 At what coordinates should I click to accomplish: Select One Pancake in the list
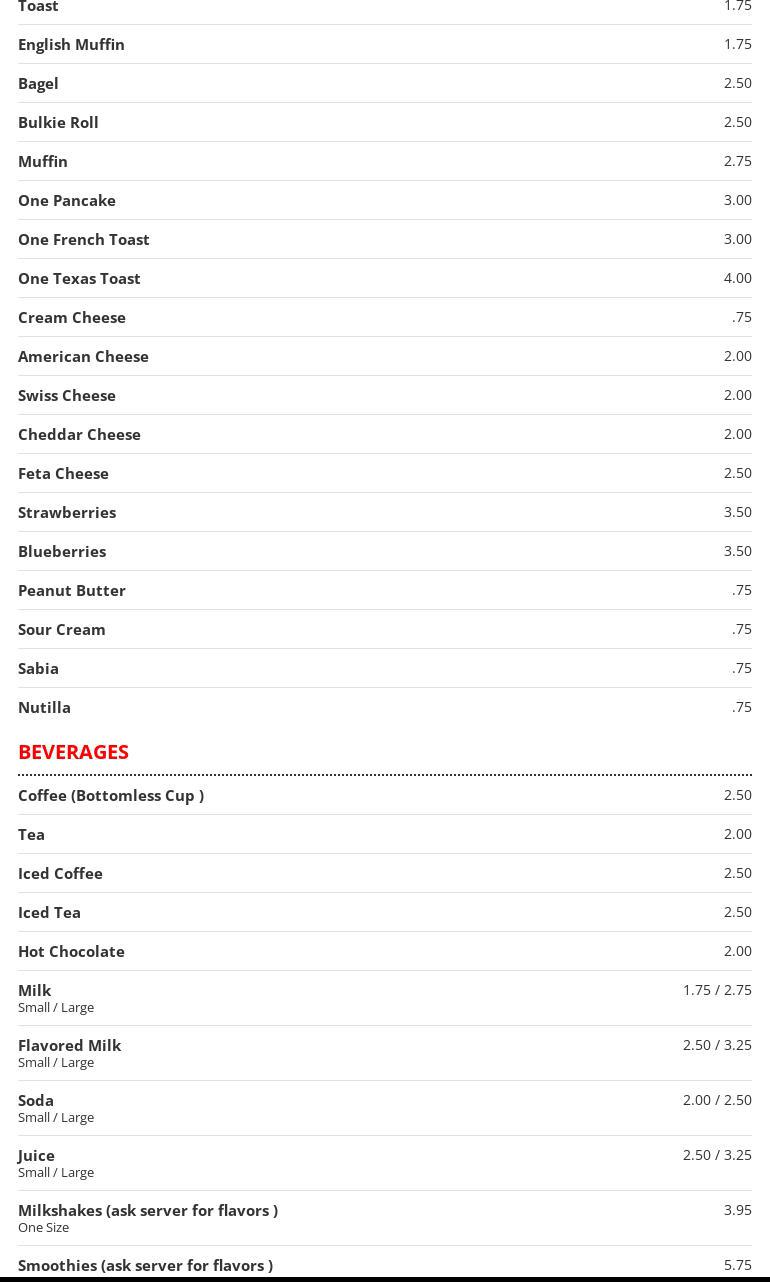67,200
